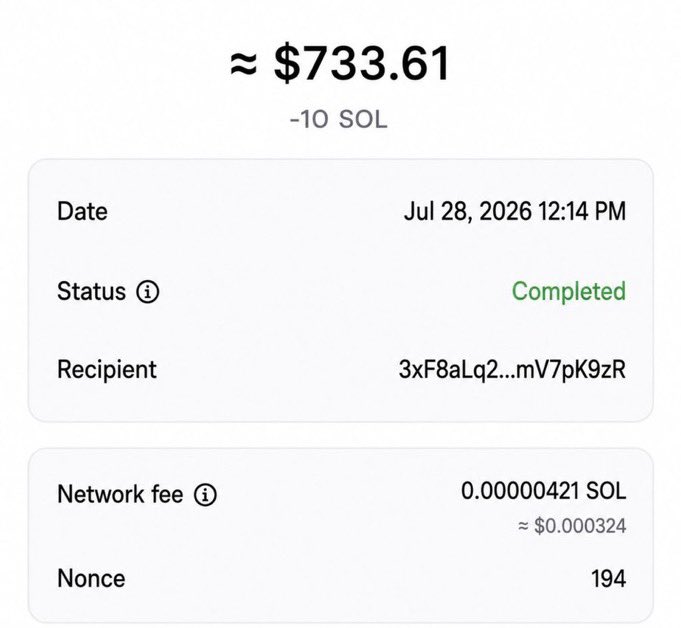Click the Status label text
This screenshot has height=628, width=681.
point(91,291)
